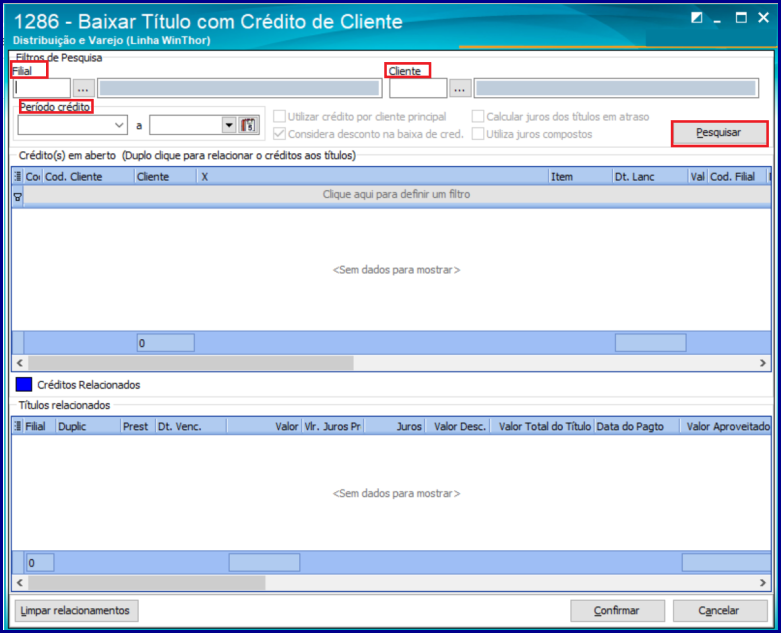Toggle Considera desconto na baixa de cred.
781x633 pixels.
[279, 134]
